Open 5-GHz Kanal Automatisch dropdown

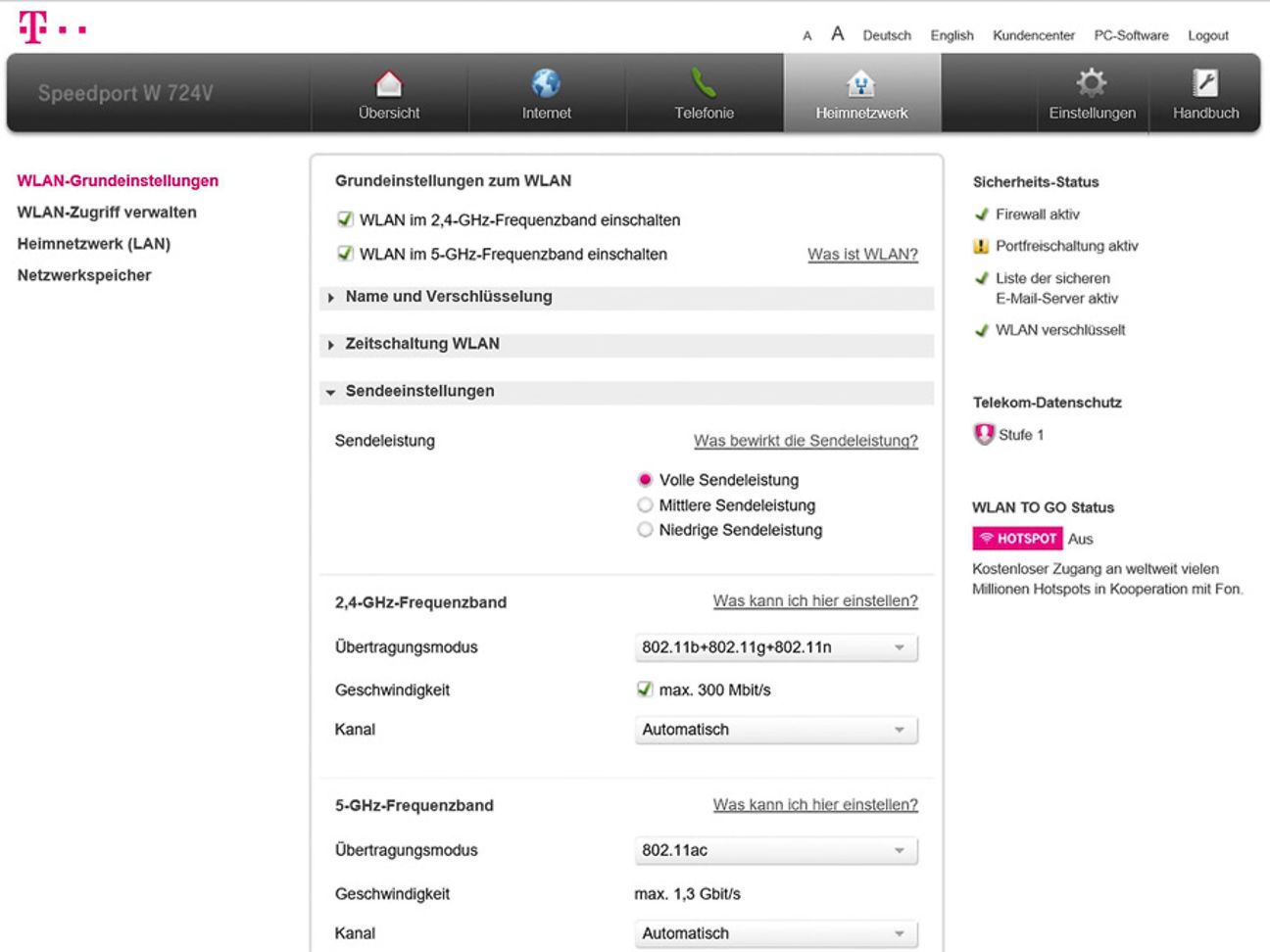coord(776,933)
